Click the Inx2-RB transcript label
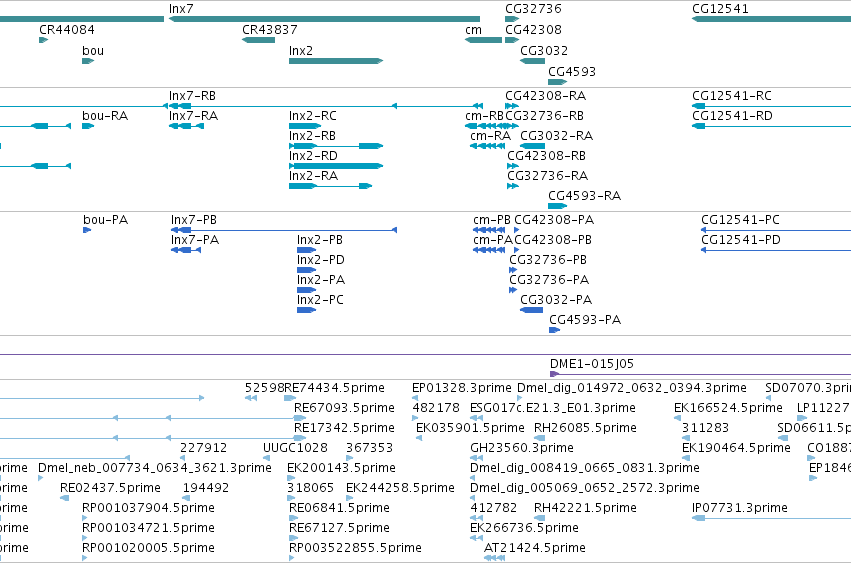Screen dimensions: 851x563 (312, 136)
